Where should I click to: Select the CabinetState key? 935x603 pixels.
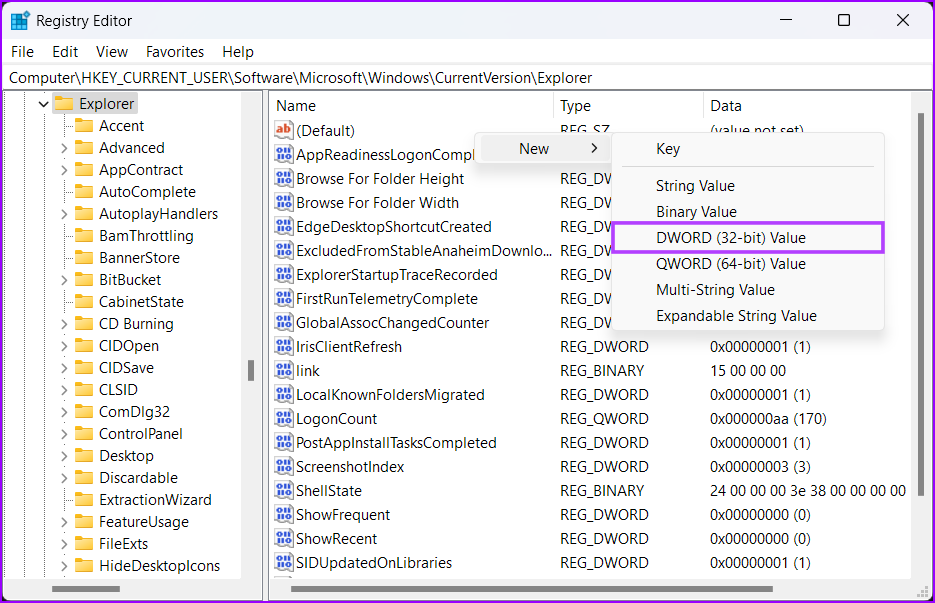pyautogui.click(x=141, y=302)
